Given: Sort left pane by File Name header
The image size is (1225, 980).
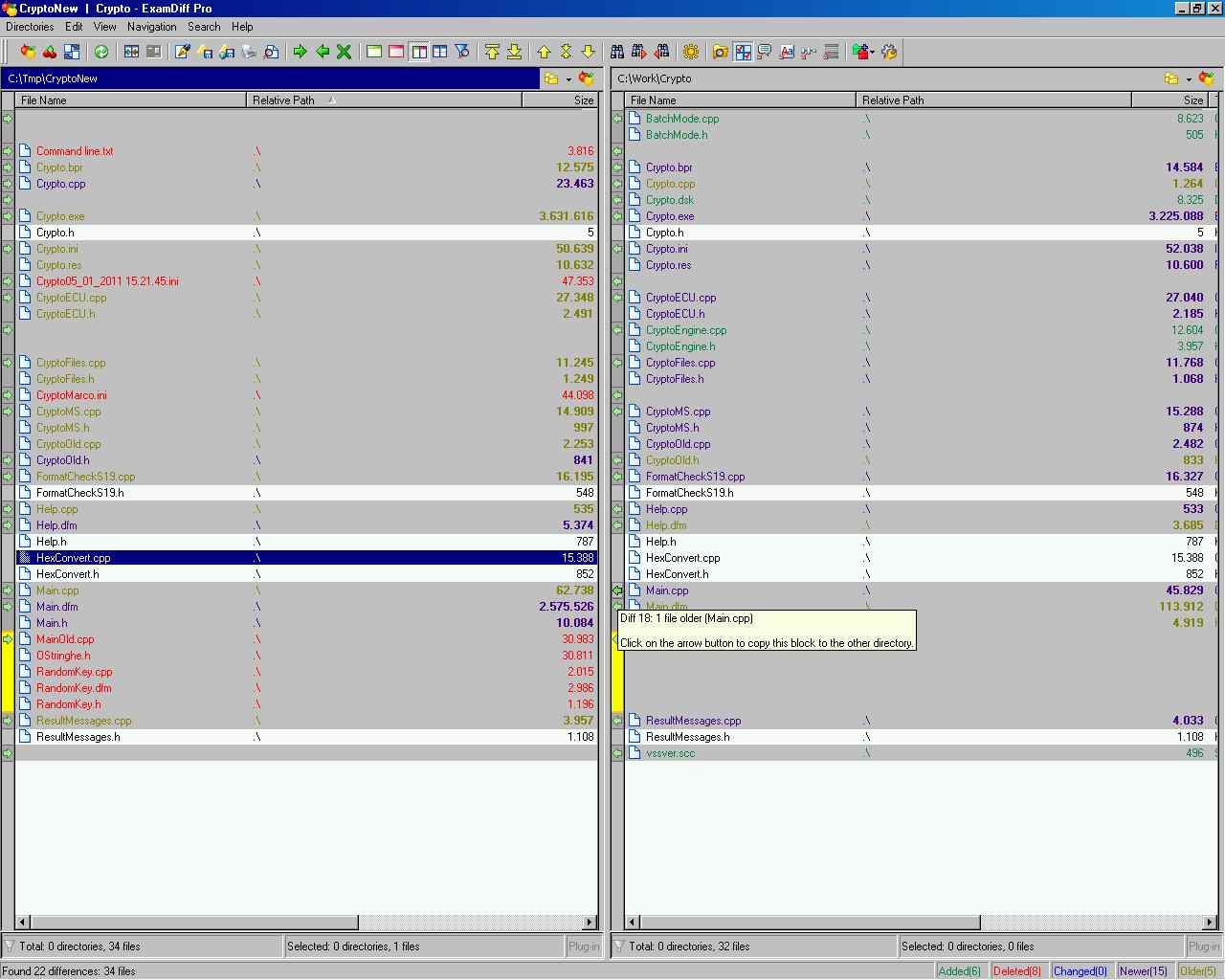Looking at the screenshot, I should coord(131,100).
